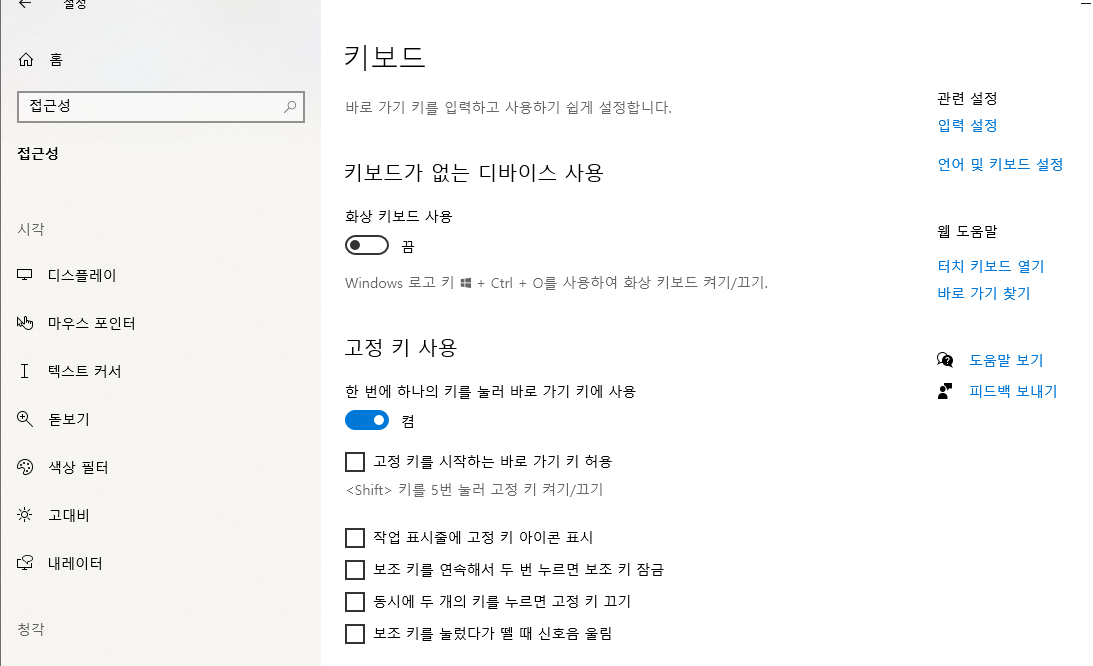
Task: Click the Mouse pointer icon
Action: click(26, 323)
